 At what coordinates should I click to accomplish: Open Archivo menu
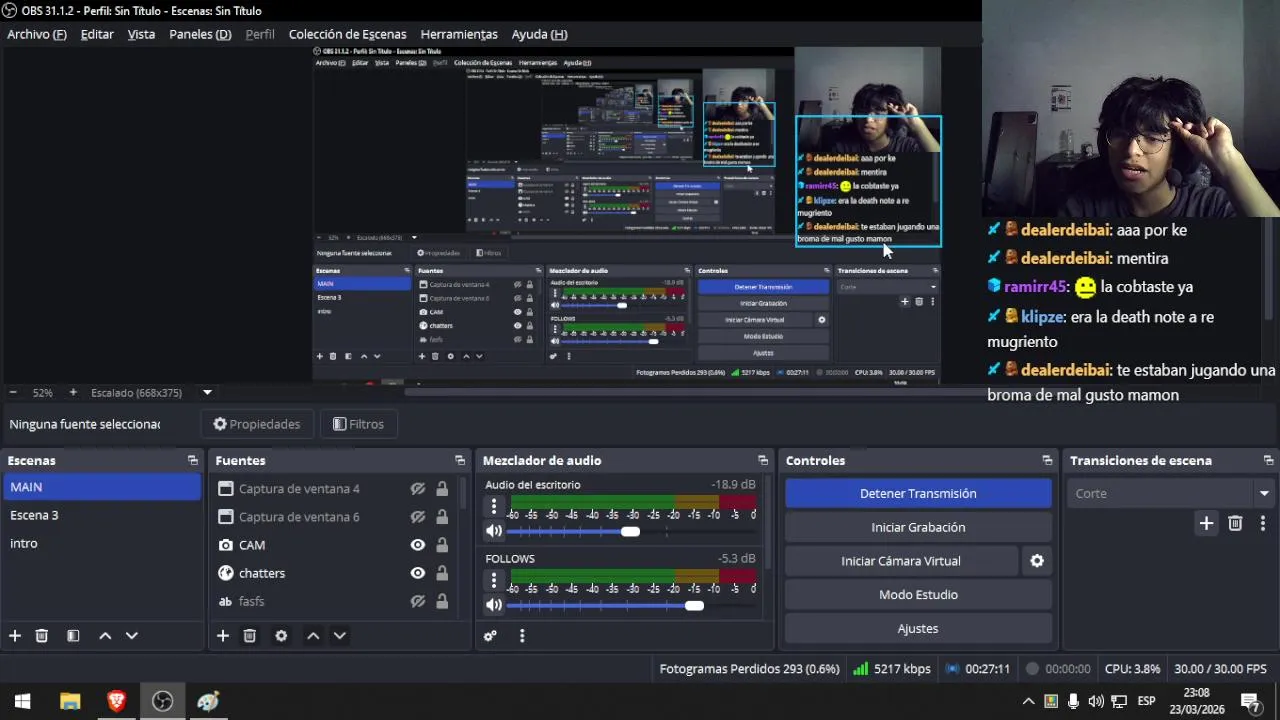[x=37, y=34]
